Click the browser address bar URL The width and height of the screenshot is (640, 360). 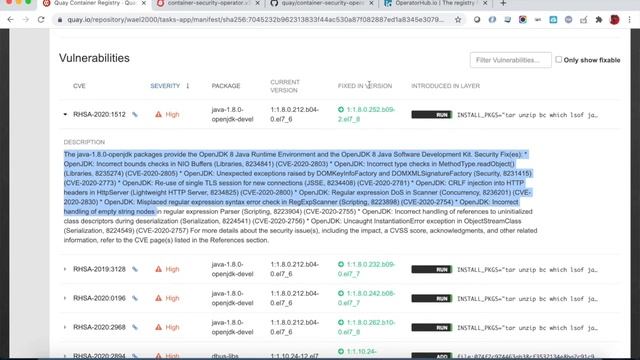point(255,20)
